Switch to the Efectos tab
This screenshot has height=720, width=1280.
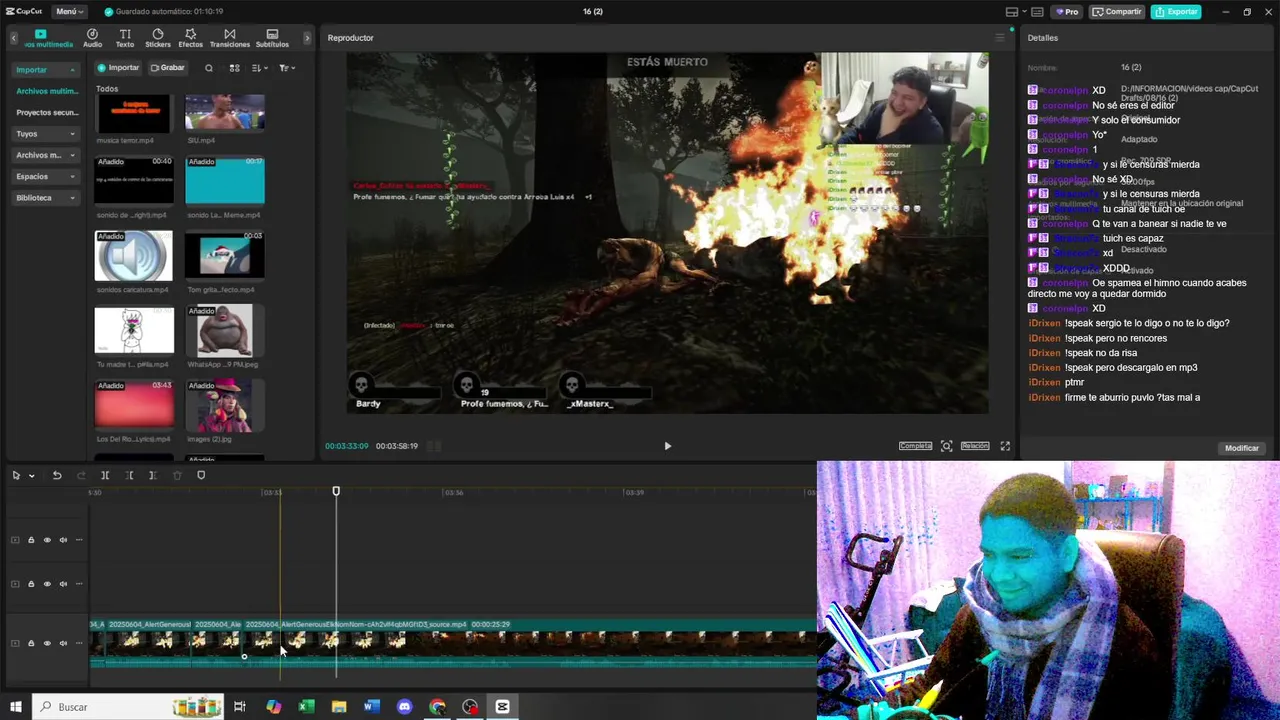click(x=190, y=39)
